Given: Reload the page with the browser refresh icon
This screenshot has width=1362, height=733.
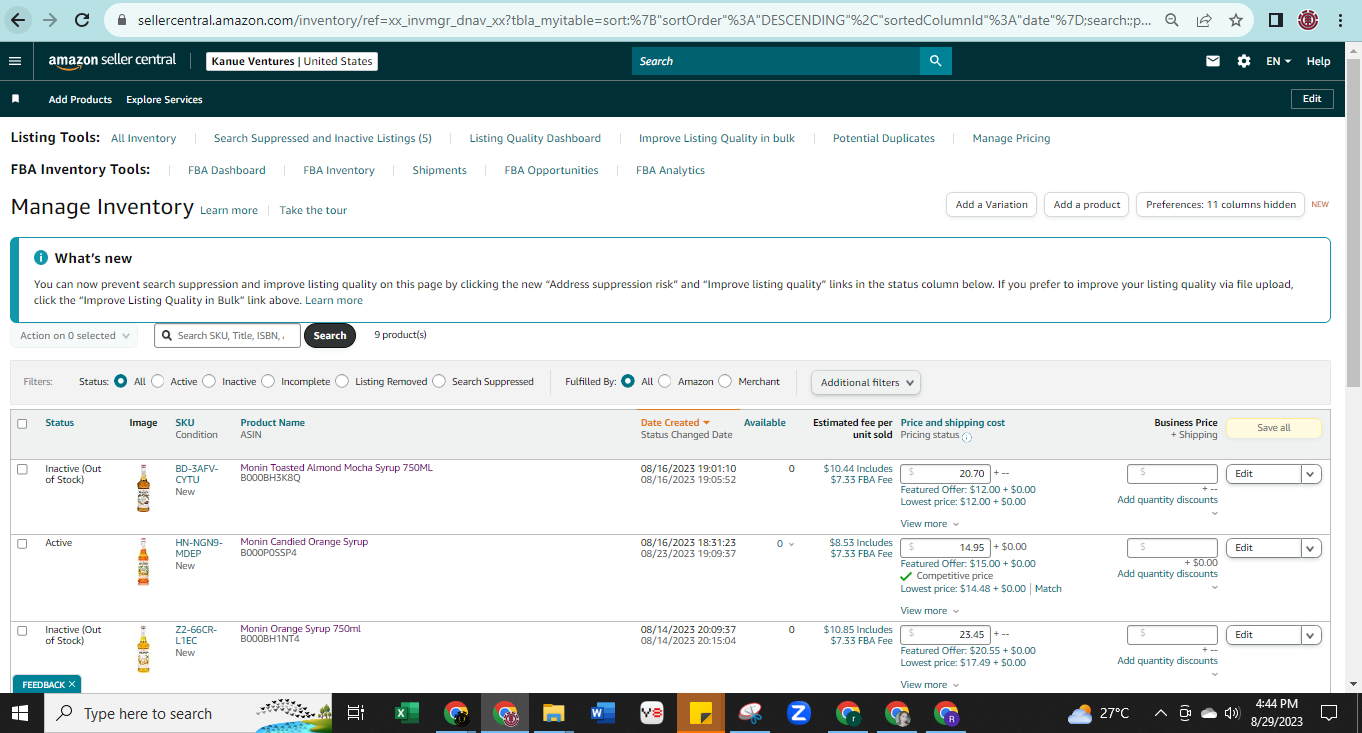Looking at the screenshot, I should [82, 19].
